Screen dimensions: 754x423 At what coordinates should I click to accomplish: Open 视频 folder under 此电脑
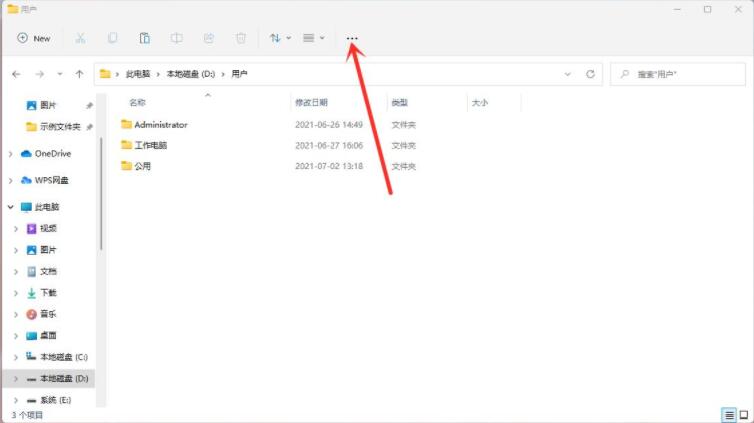click(48, 228)
